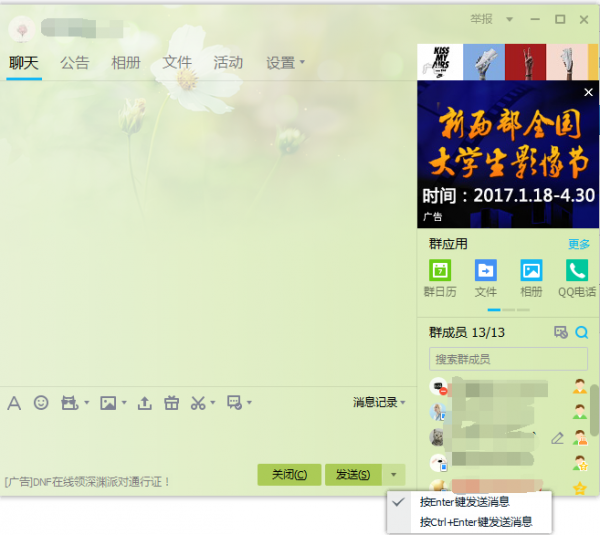Click the 关闭(C) button
The image size is (600, 535).
pyautogui.click(x=289, y=475)
